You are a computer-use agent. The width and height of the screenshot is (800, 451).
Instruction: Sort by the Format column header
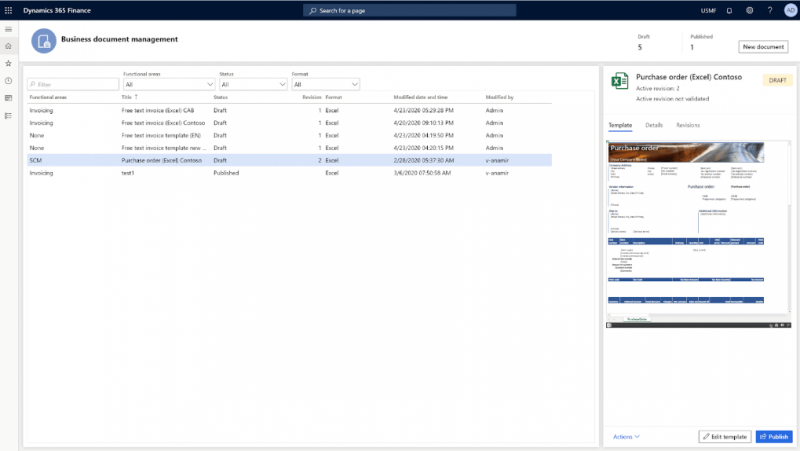point(334,97)
